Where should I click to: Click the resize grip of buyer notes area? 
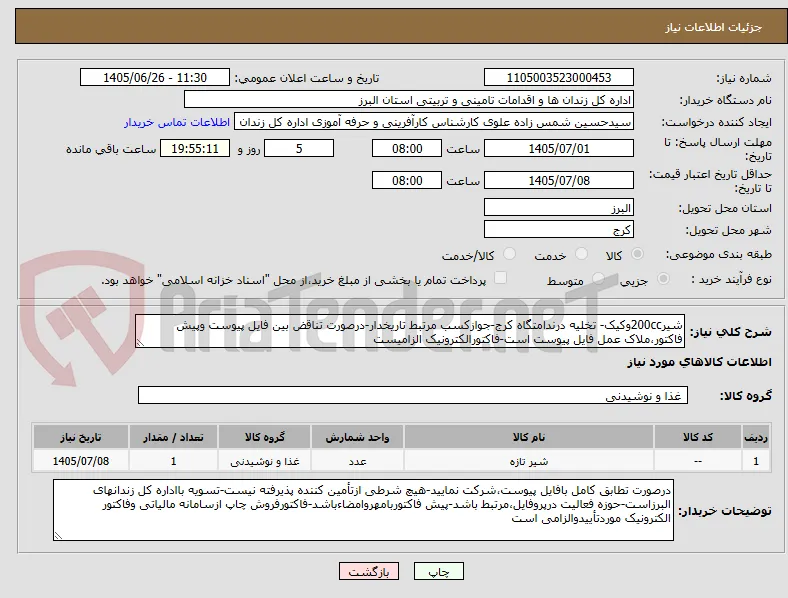58,536
